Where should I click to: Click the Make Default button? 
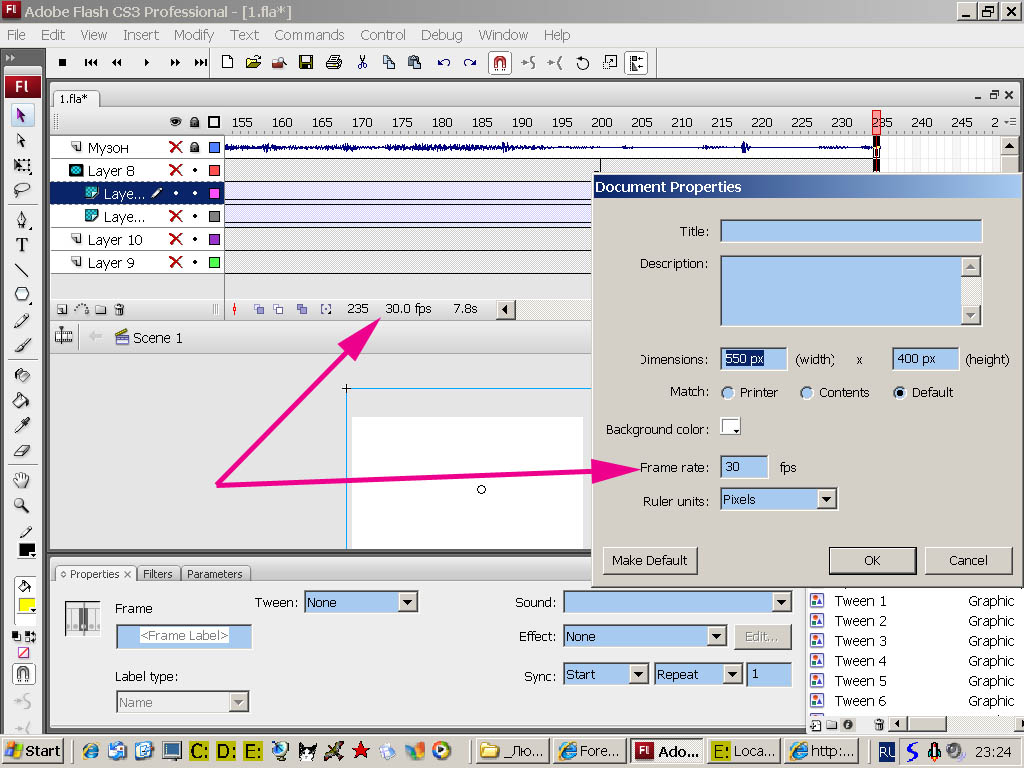click(649, 560)
